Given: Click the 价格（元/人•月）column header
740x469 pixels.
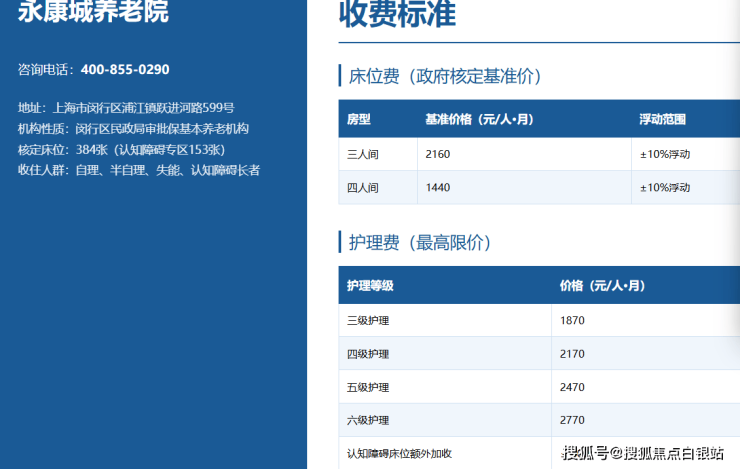Looking at the screenshot, I should pos(603,285).
